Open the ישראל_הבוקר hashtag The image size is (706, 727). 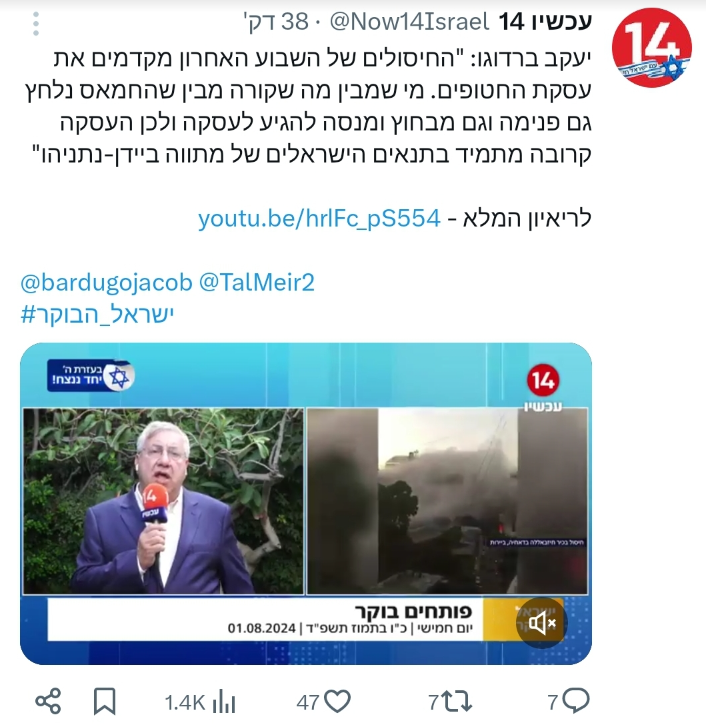(97, 314)
